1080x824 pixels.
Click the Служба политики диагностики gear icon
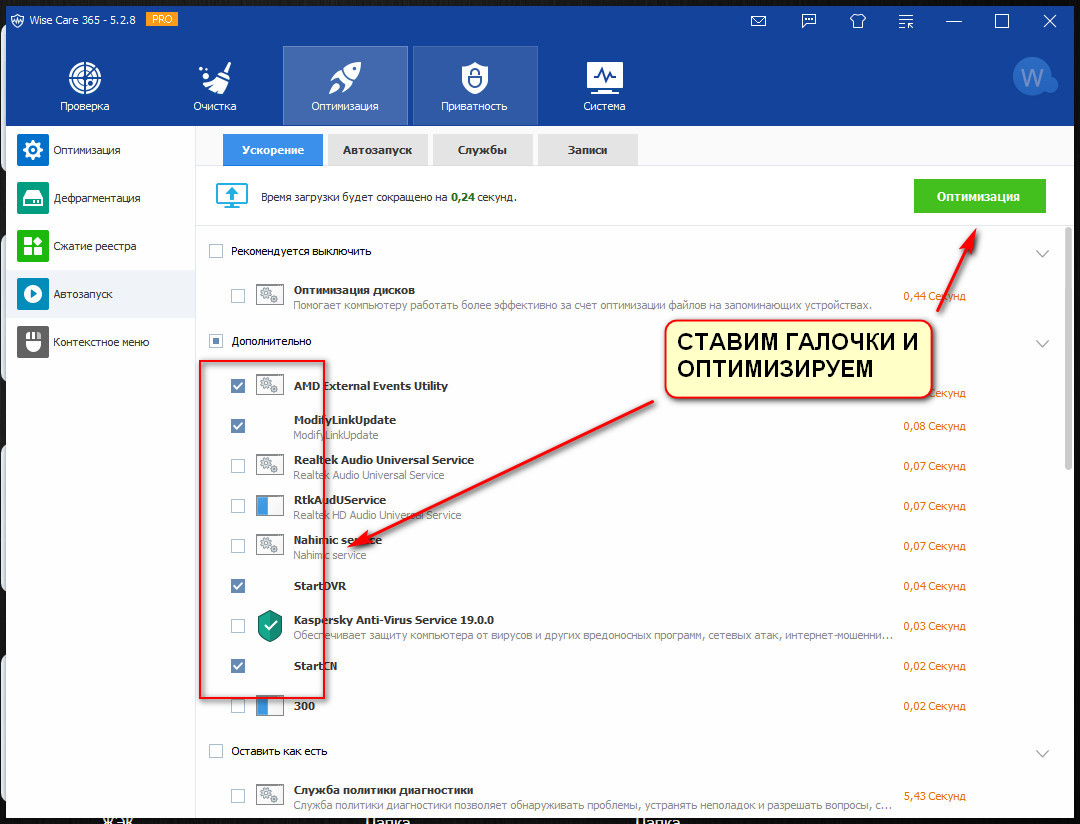(270, 794)
